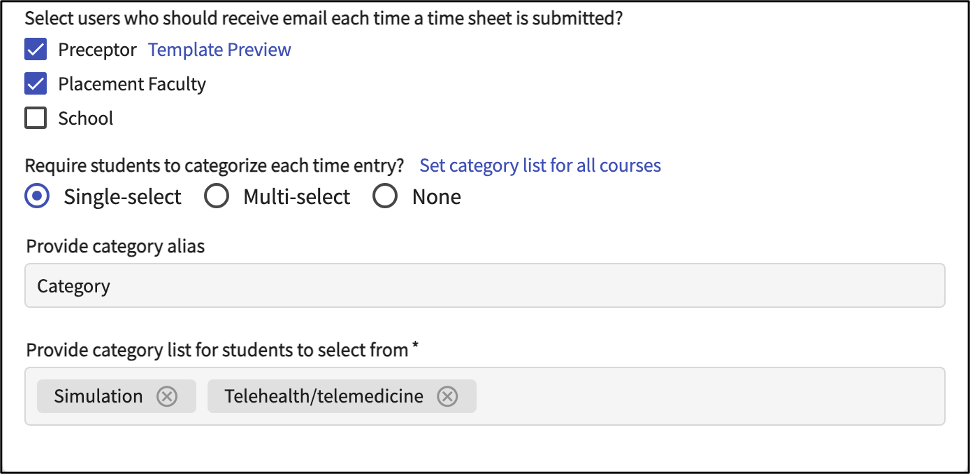Click the School label text
The image size is (970, 474).
coord(85,118)
